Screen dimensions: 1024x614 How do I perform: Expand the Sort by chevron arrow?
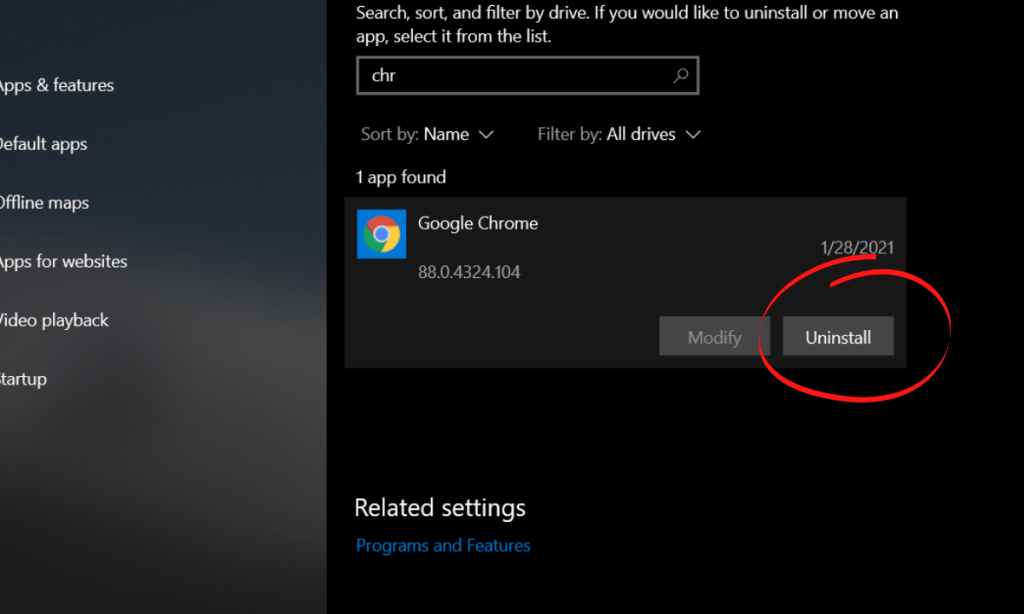point(486,135)
